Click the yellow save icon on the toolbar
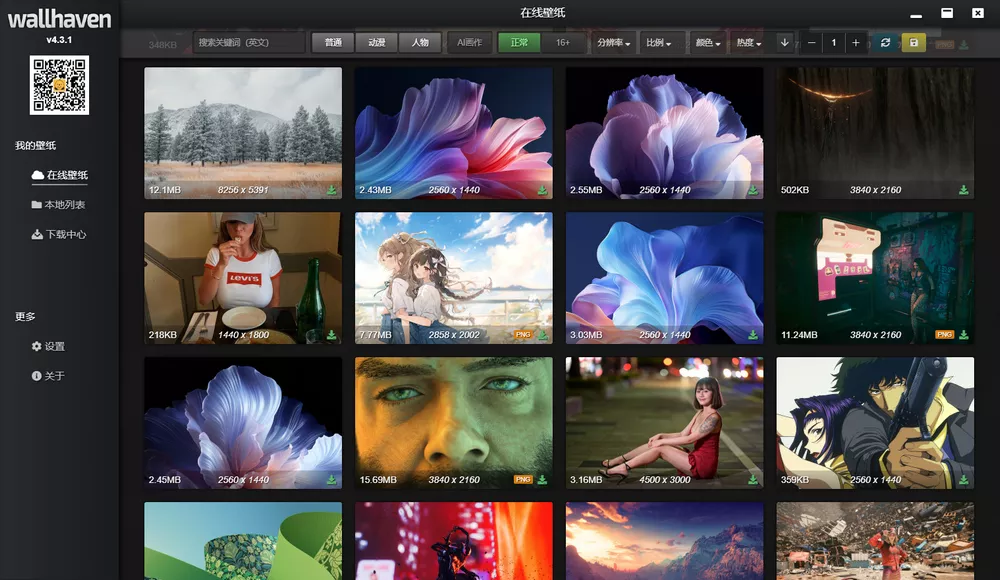 click(913, 43)
